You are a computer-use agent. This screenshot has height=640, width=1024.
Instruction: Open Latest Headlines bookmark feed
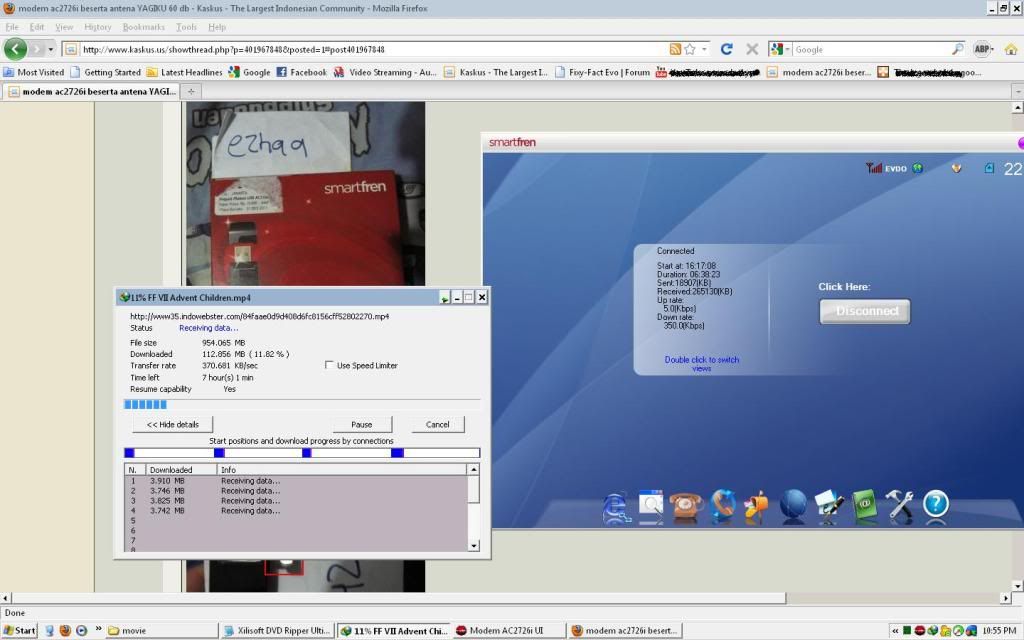(x=184, y=72)
